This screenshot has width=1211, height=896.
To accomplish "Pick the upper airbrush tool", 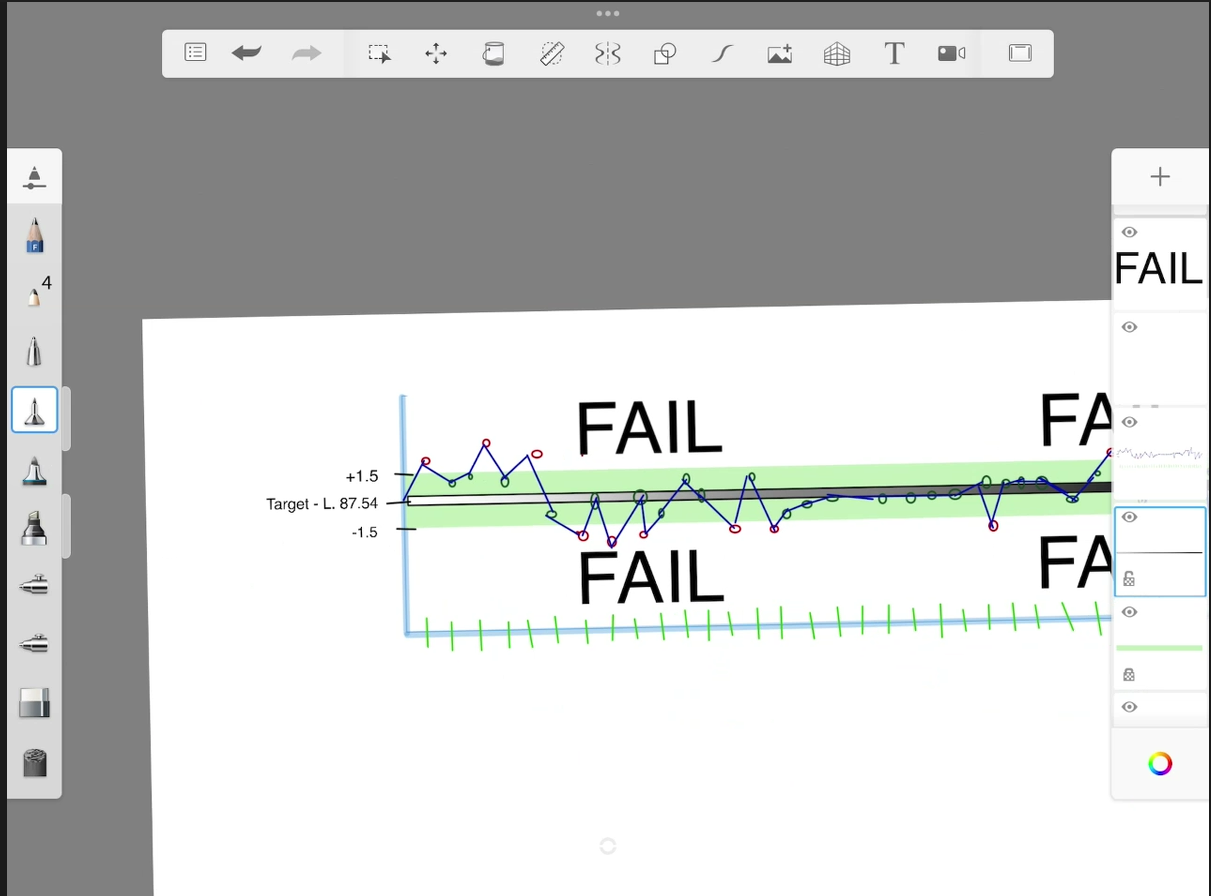I will coord(35,586).
